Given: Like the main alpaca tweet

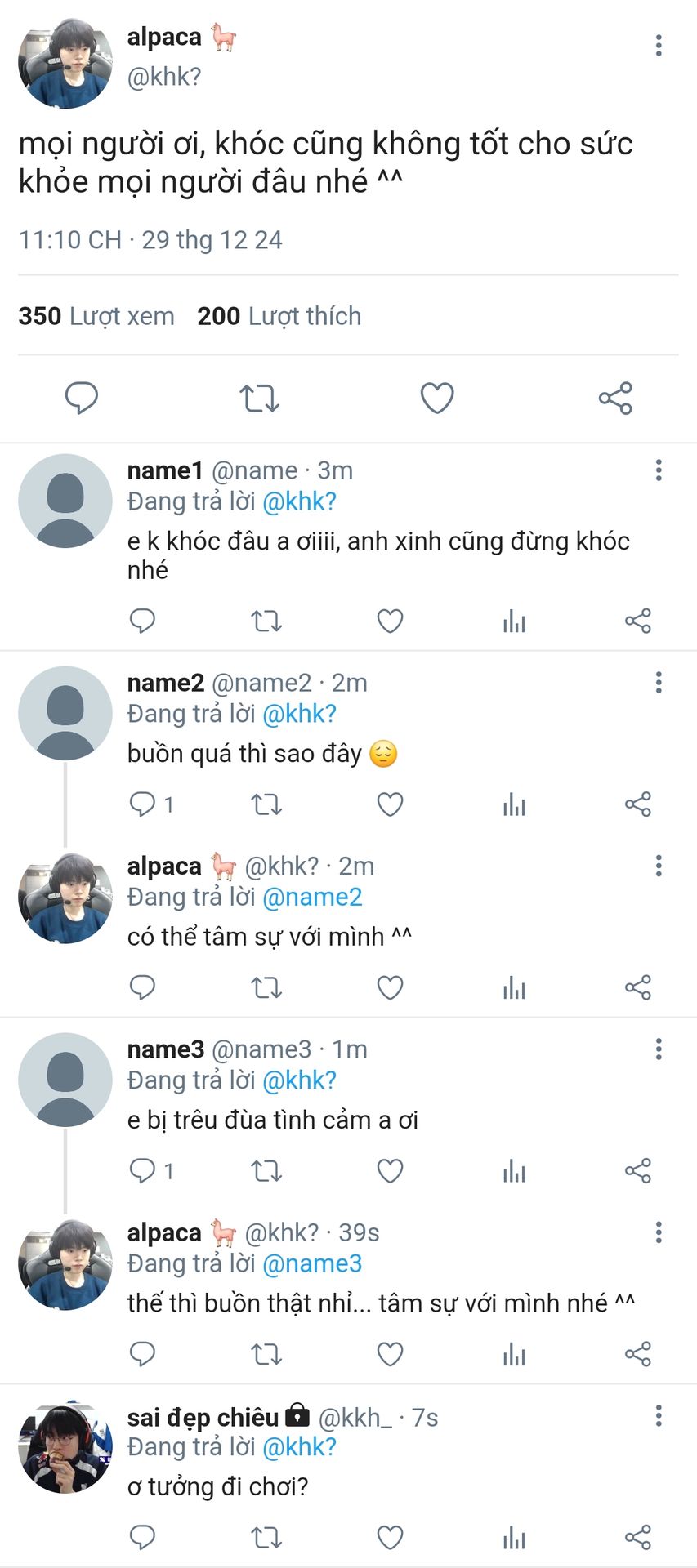Looking at the screenshot, I should [x=436, y=399].
